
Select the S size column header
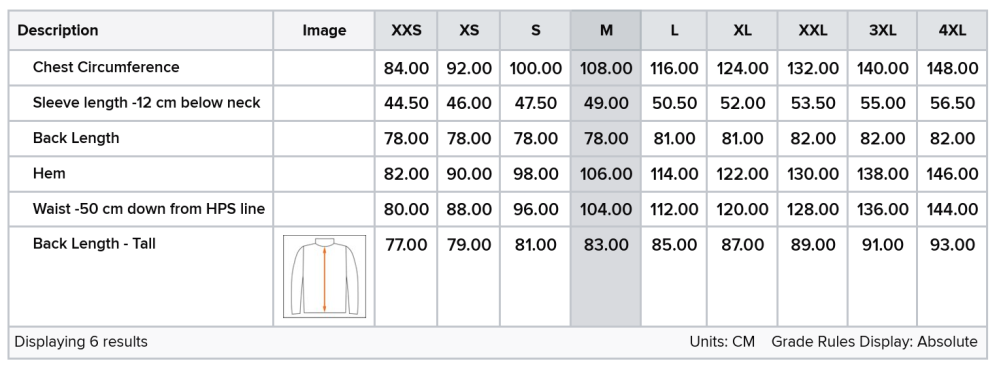pyautogui.click(x=535, y=31)
